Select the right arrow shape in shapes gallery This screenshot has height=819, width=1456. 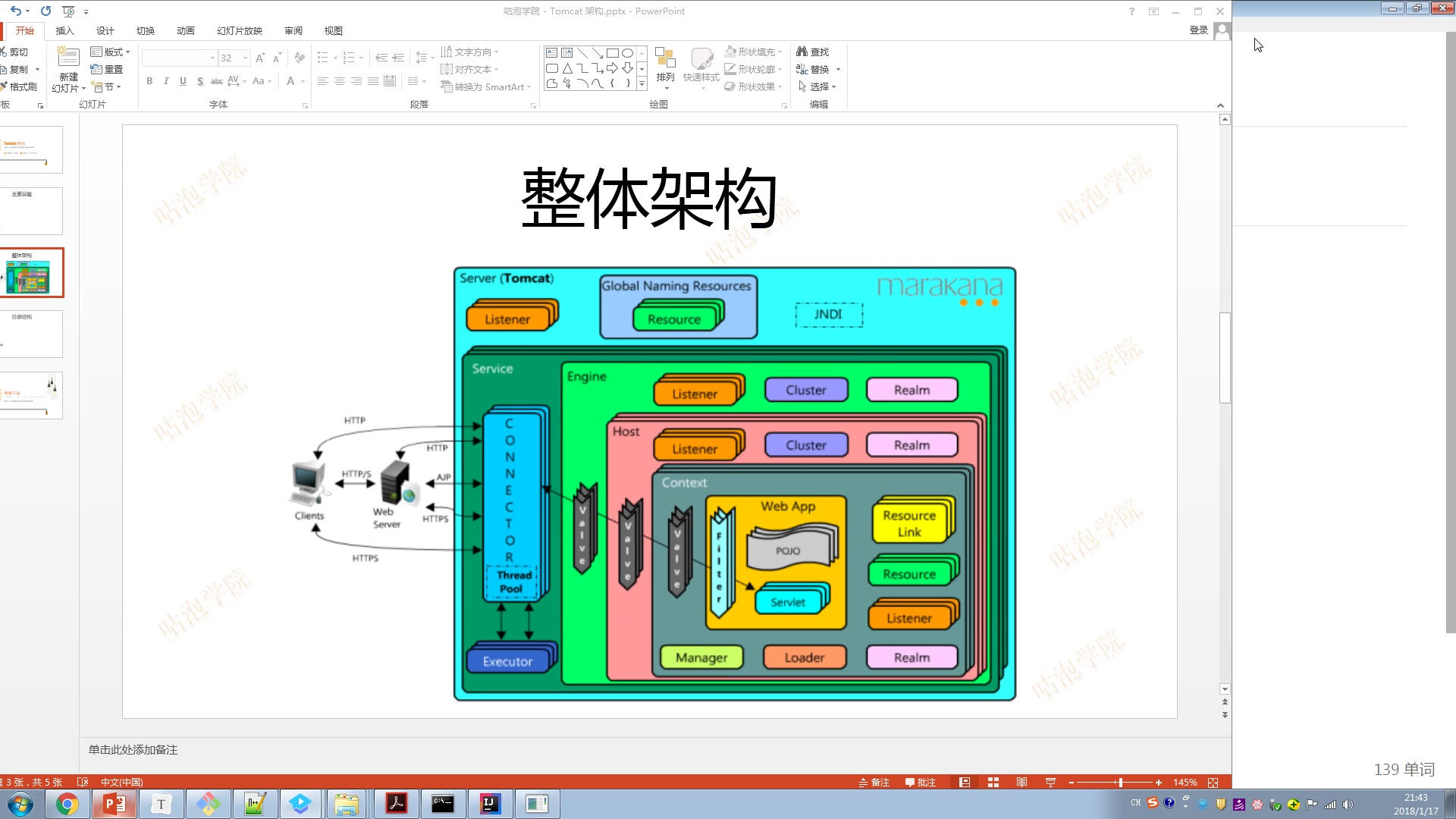613,68
